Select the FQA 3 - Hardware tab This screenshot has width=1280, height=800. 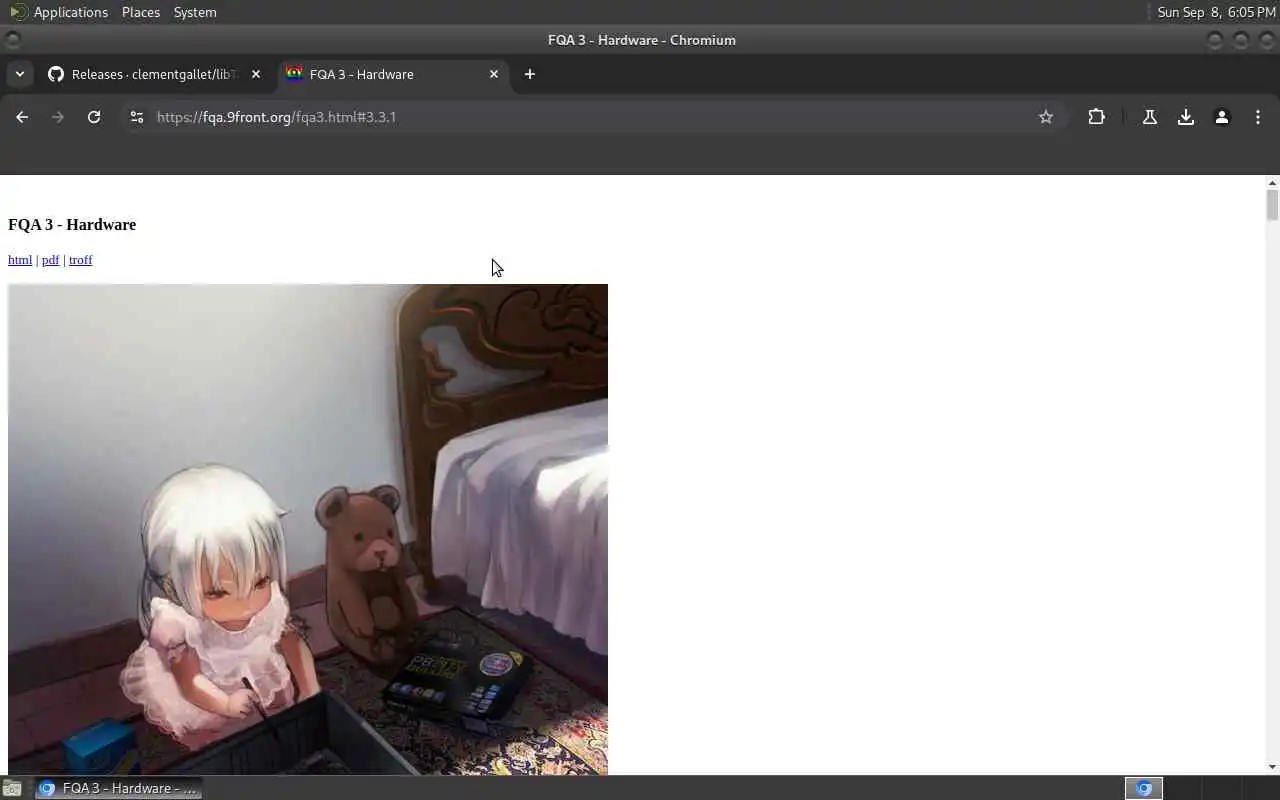pyautogui.click(x=392, y=74)
